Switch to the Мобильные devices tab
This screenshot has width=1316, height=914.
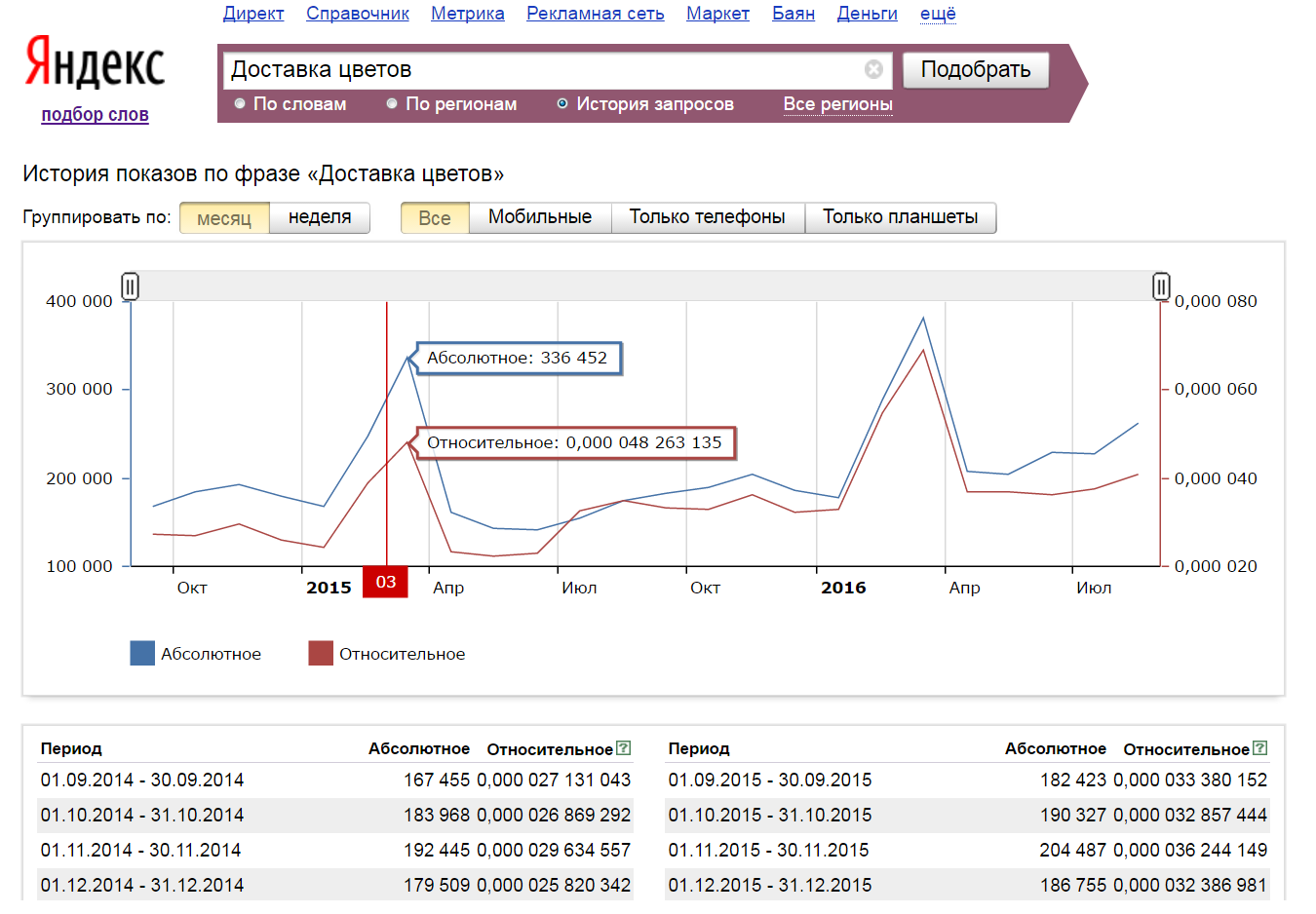(539, 217)
